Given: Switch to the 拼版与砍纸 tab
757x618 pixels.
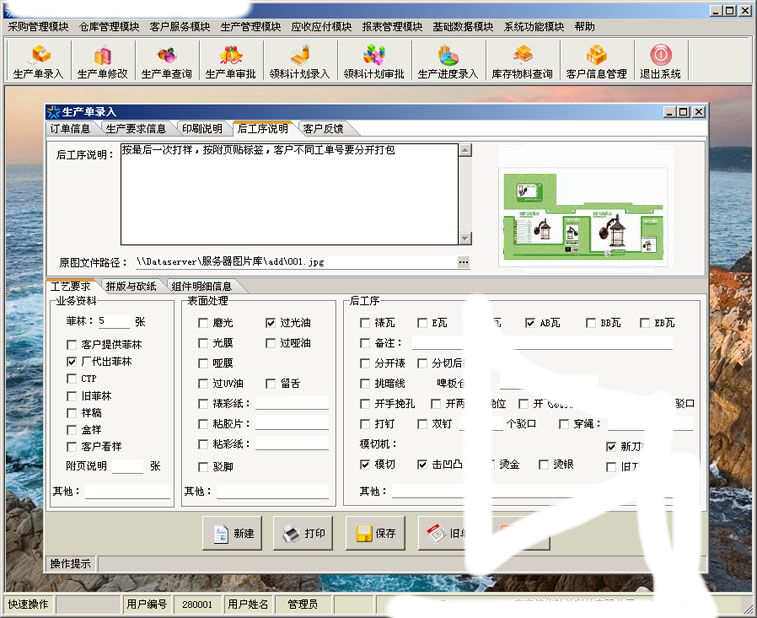Looking at the screenshot, I should 131,286.
